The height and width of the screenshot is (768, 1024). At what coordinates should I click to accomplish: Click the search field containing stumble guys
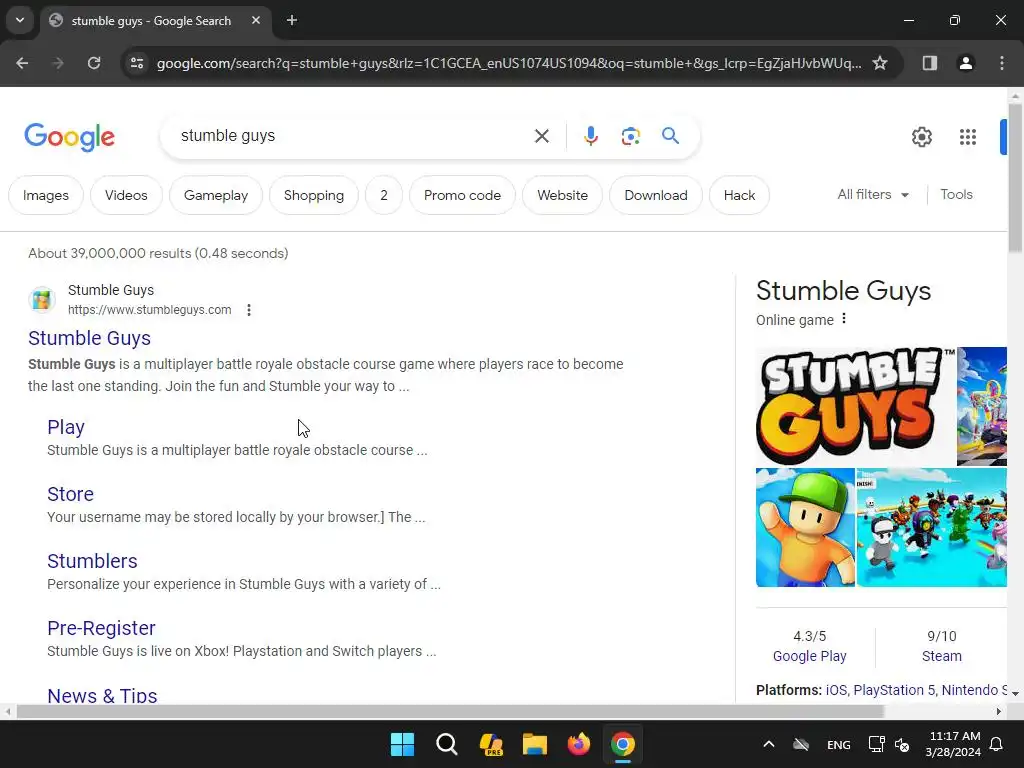coord(353,136)
